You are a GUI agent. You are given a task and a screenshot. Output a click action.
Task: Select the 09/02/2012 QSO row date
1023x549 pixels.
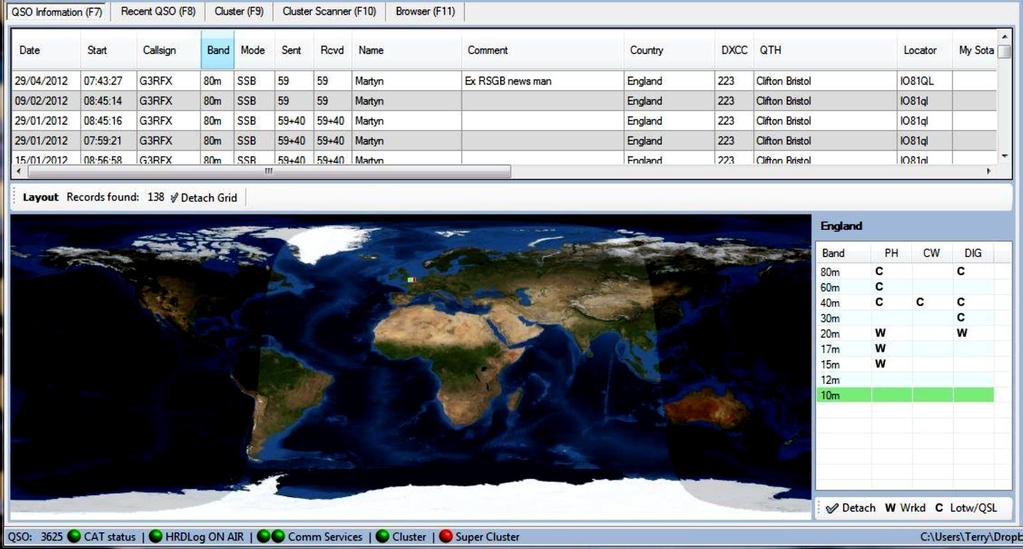(42, 101)
